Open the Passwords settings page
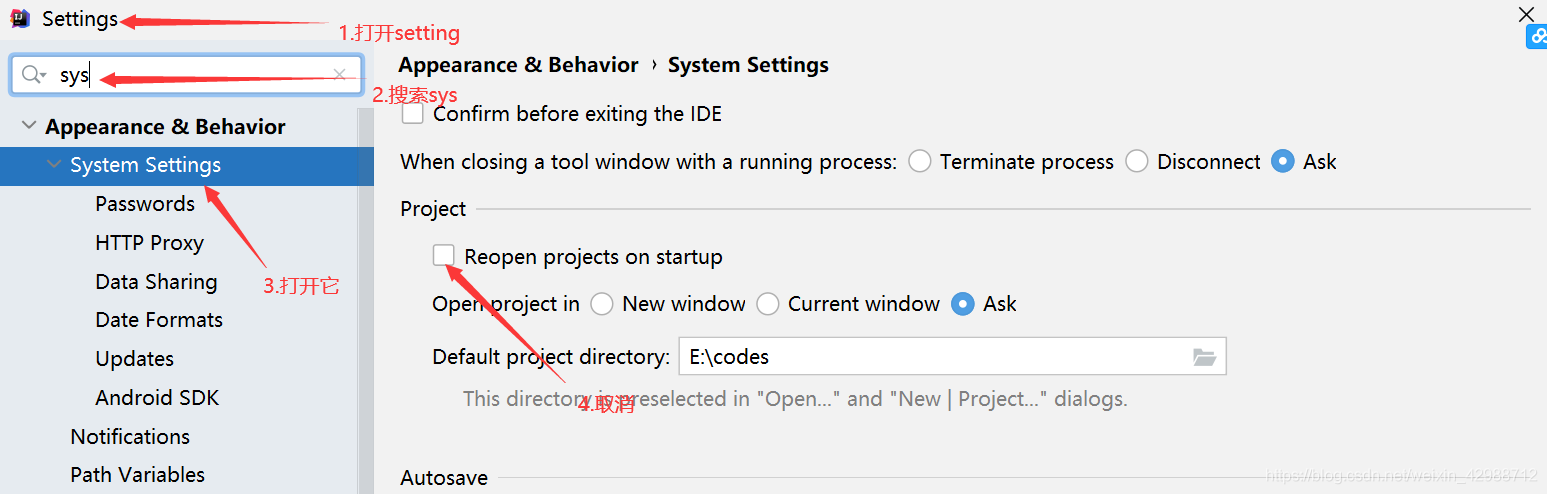This screenshot has height=494, width=1547. coord(145,204)
